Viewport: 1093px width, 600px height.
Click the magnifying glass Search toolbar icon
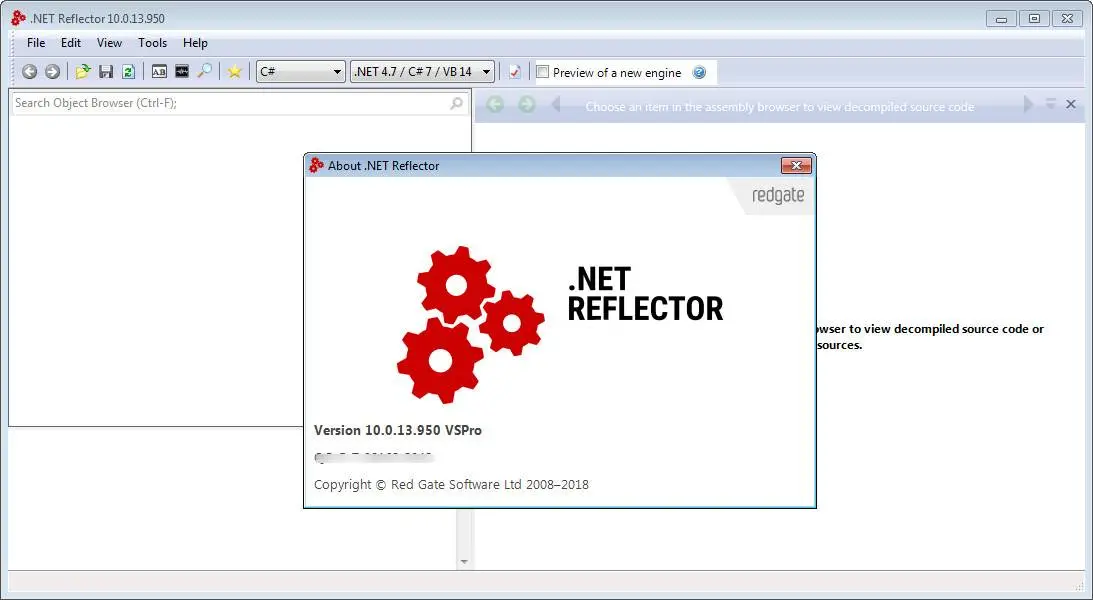pyautogui.click(x=204, y=72)
